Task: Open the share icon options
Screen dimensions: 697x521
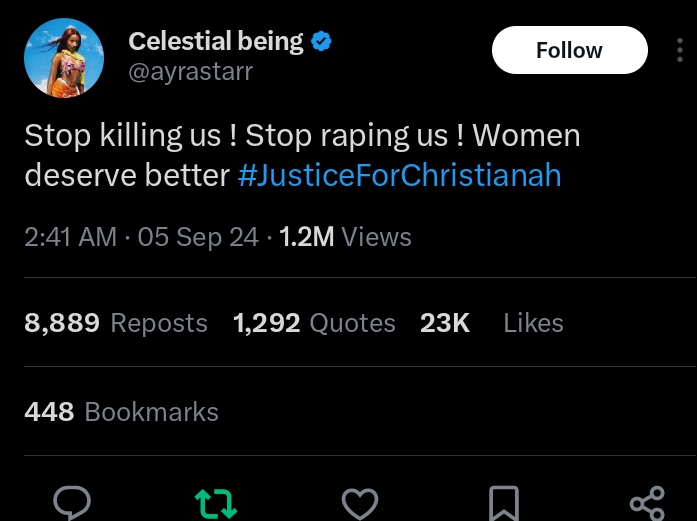Action: pyautogui.click(x=647, y=503)
